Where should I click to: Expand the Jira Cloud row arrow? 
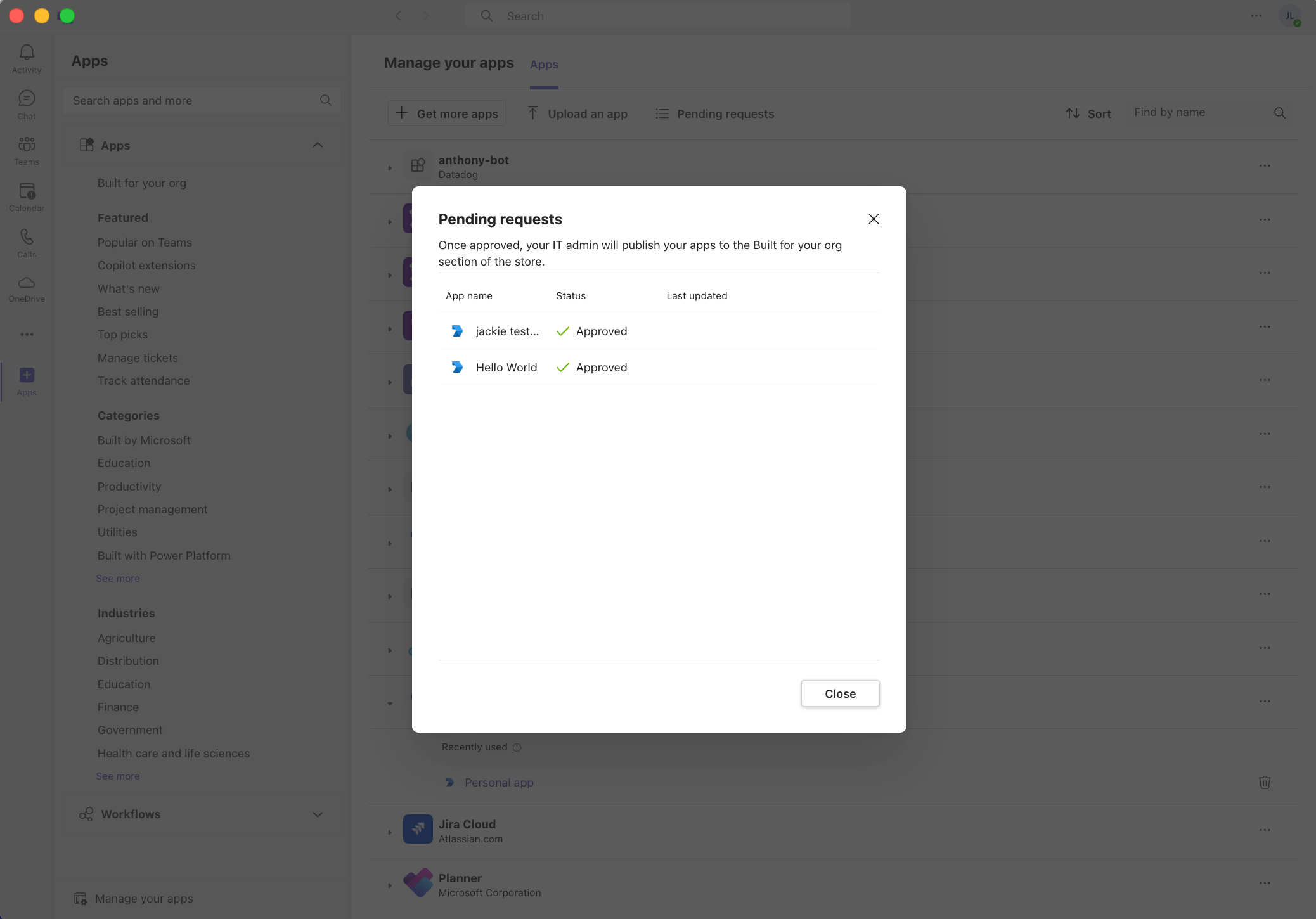coord(390,832)
